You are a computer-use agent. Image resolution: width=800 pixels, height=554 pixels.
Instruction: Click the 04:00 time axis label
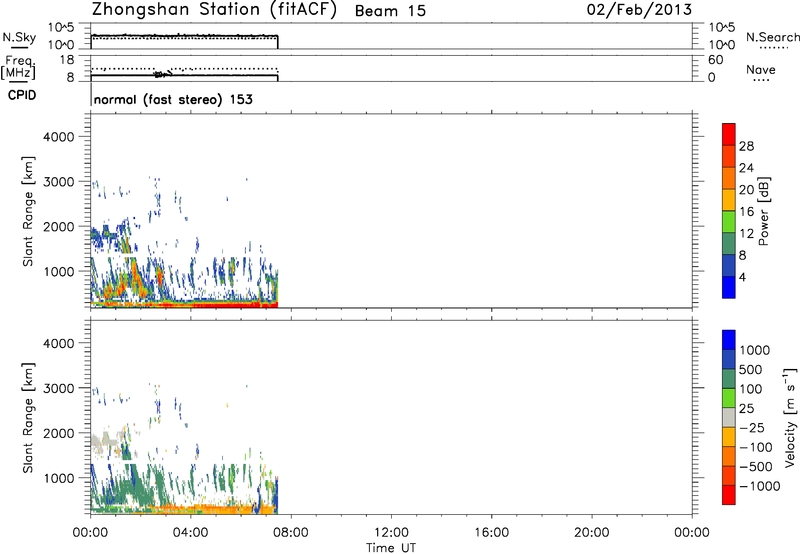[190, 533]
